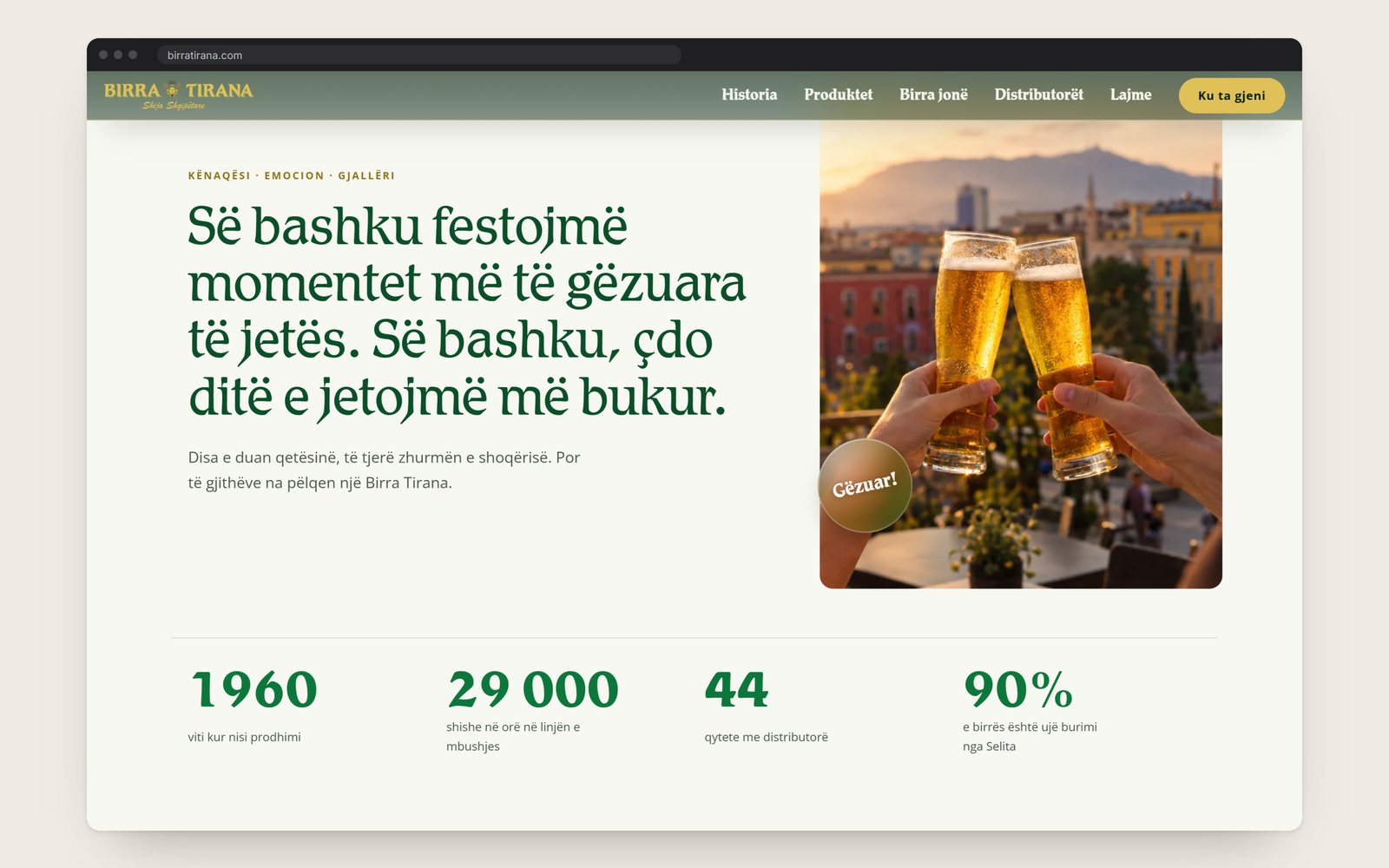1389x868 pixels.
Task: Click the 90% statistic
Action: (x=1018, y=690)
